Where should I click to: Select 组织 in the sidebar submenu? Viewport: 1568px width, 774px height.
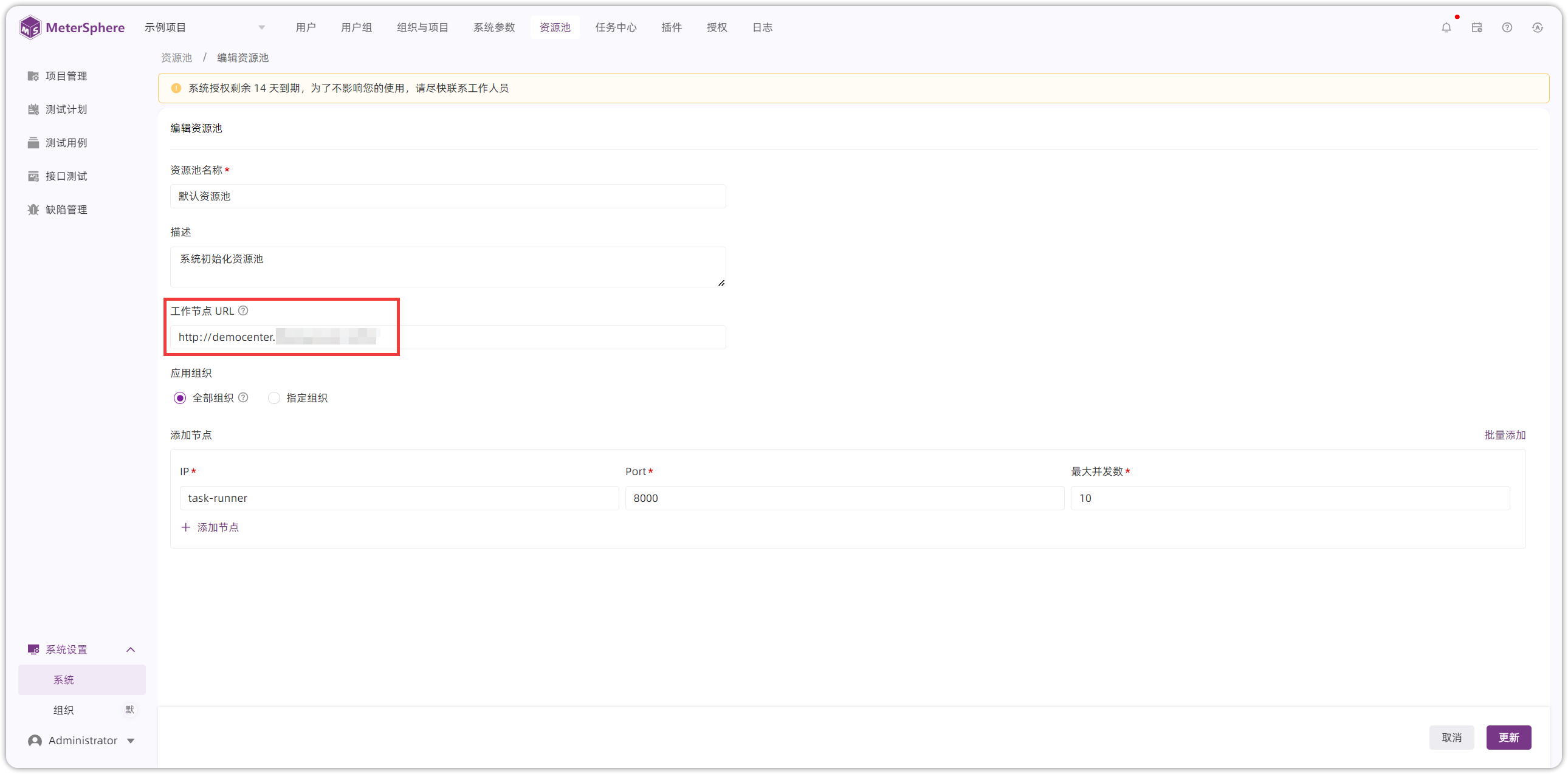[x=82, y=710]
